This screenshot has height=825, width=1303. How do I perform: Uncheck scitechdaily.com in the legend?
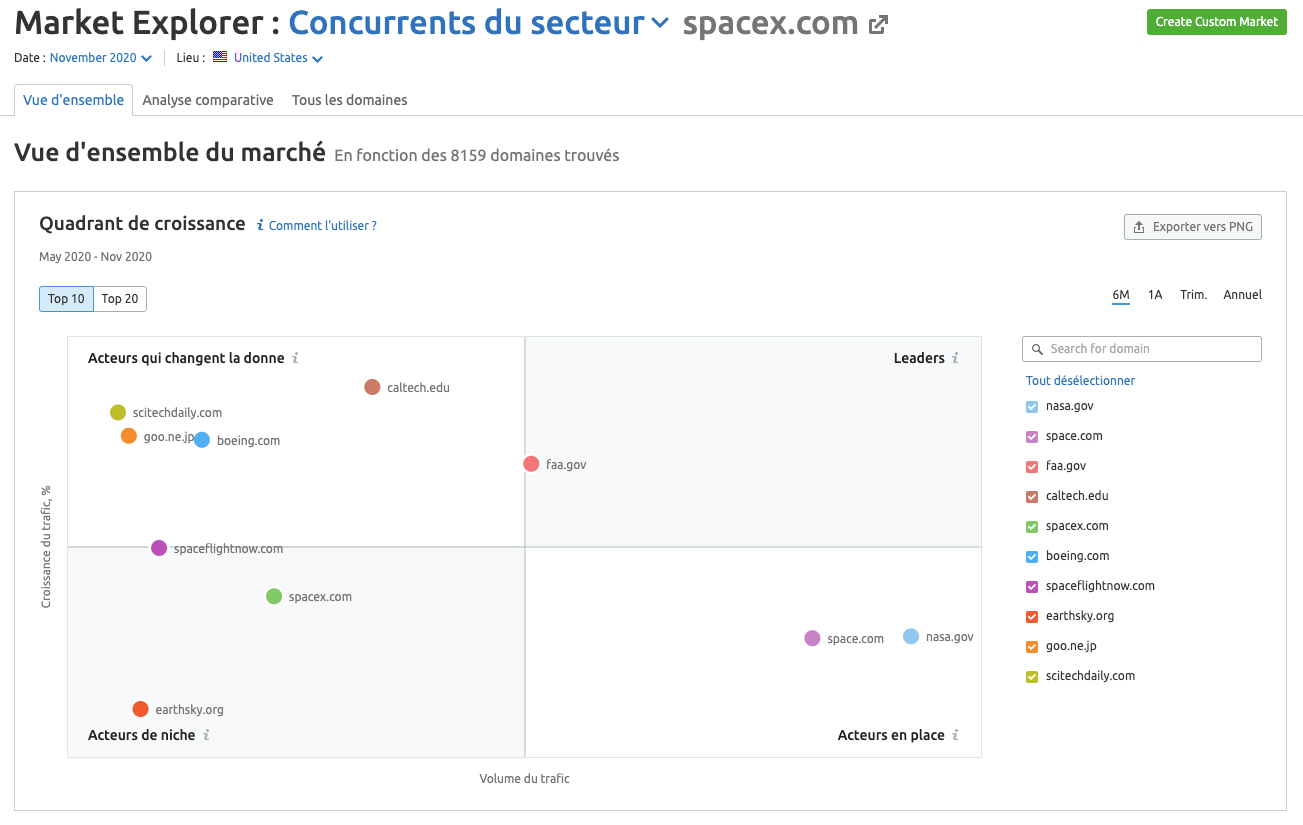coord(1032,677)
